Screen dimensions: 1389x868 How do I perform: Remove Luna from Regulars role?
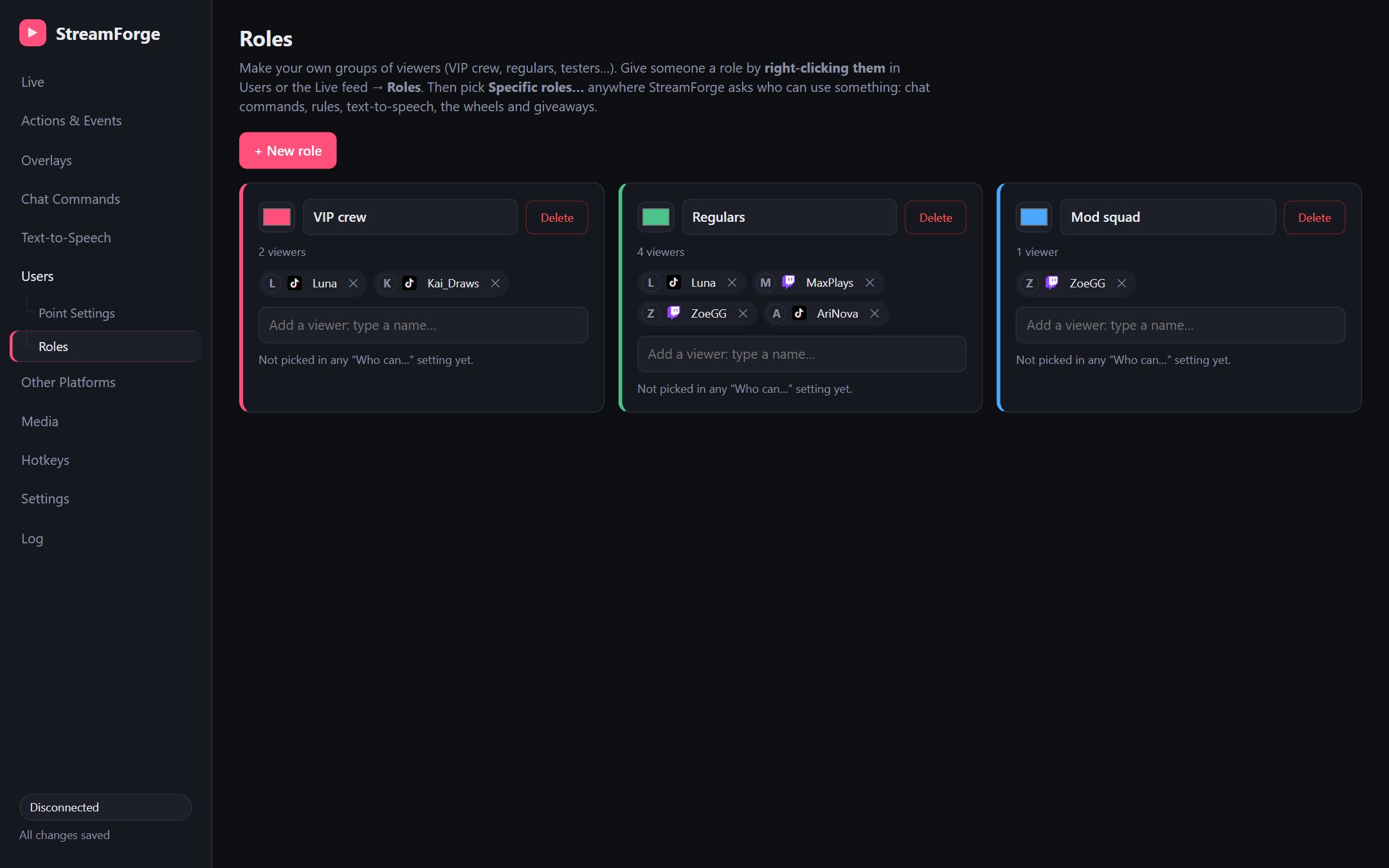pos(732,283)
